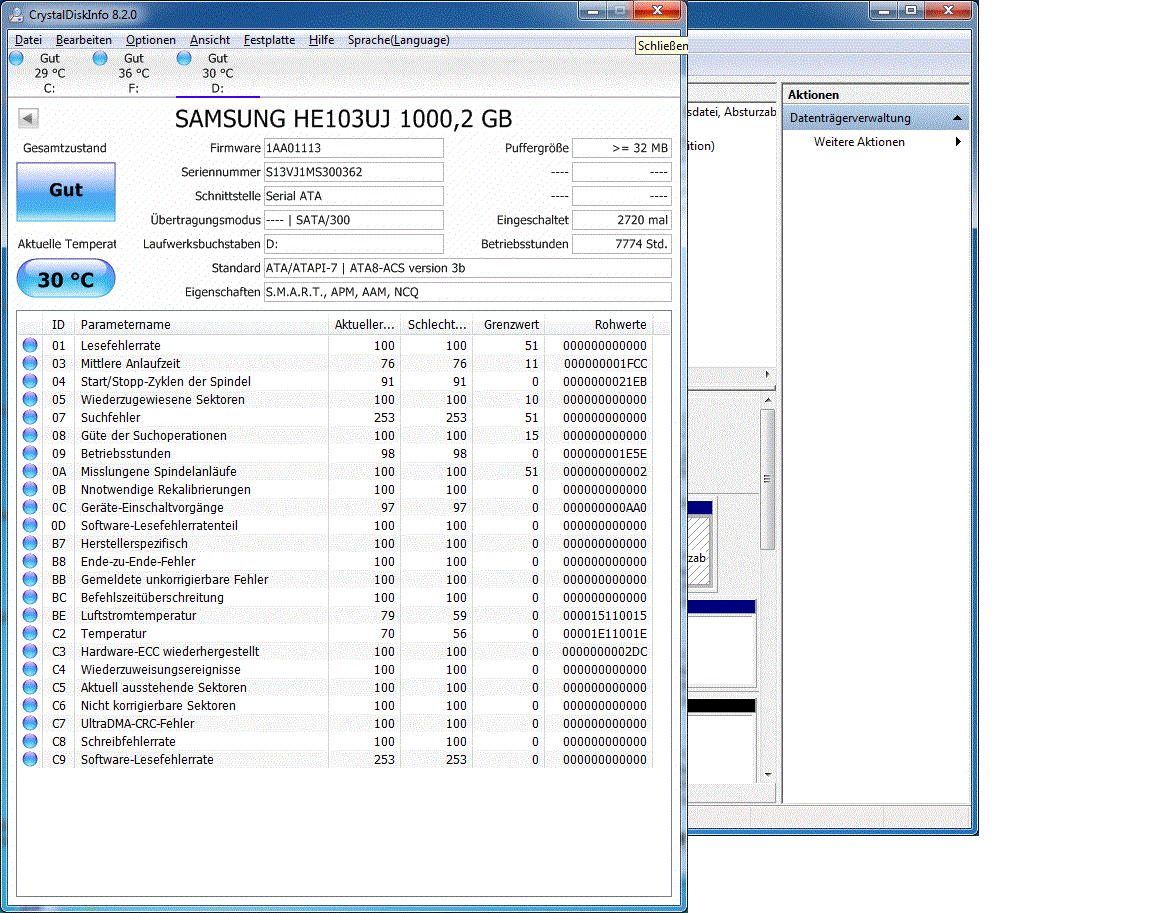Click status dot of Temperatur row
Image resolution: width=1152 pixels, height=913 pixels.
coord(30,632)
